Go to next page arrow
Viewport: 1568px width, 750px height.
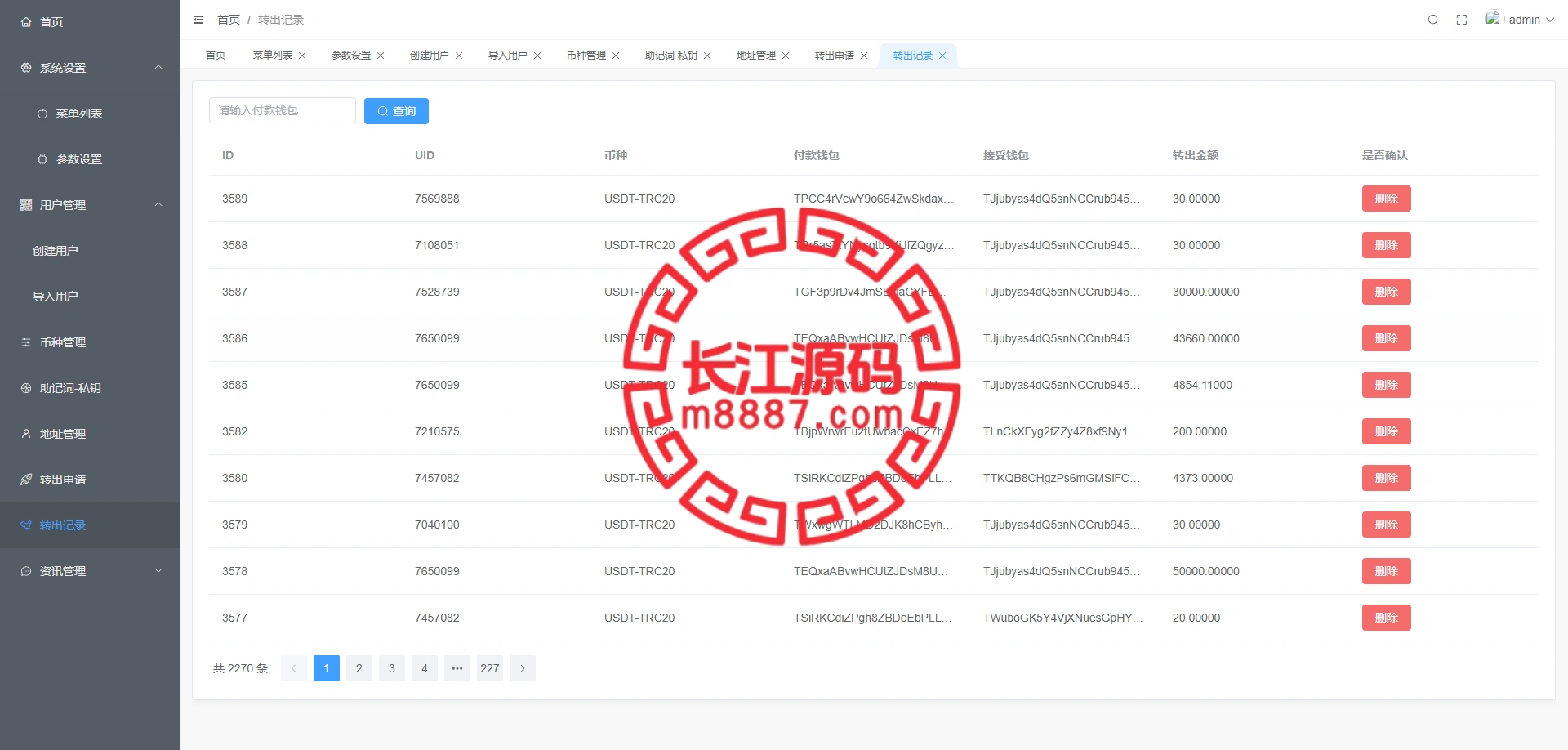coord(523,668)
